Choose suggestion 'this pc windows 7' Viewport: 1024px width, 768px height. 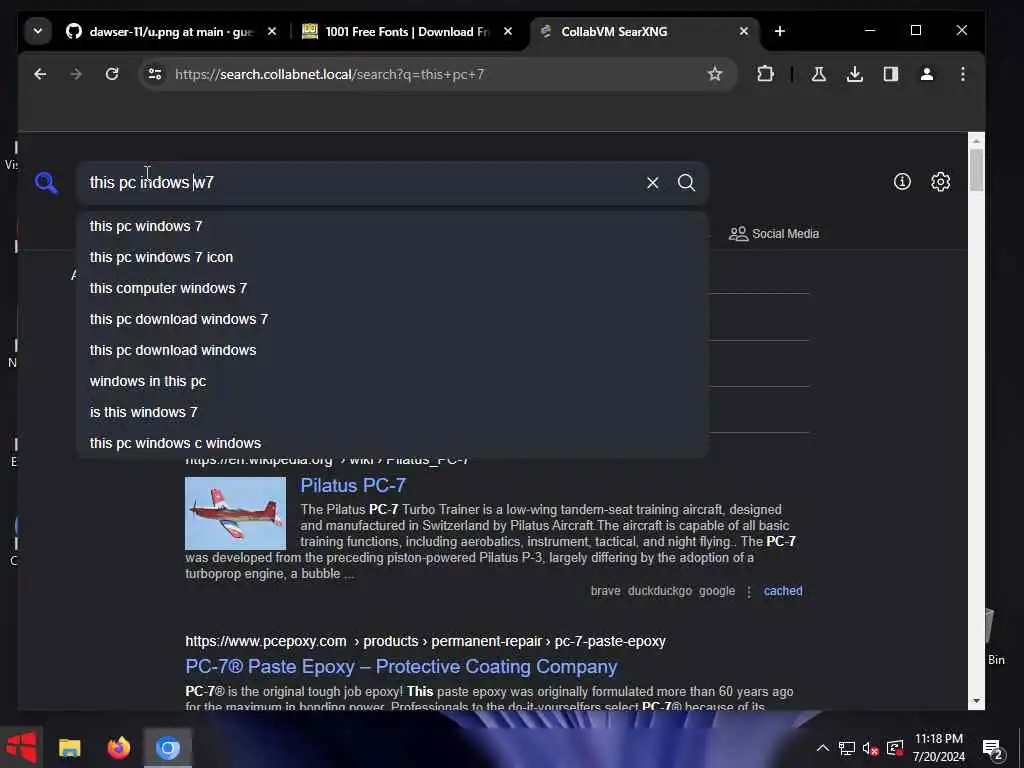[392, 226]
